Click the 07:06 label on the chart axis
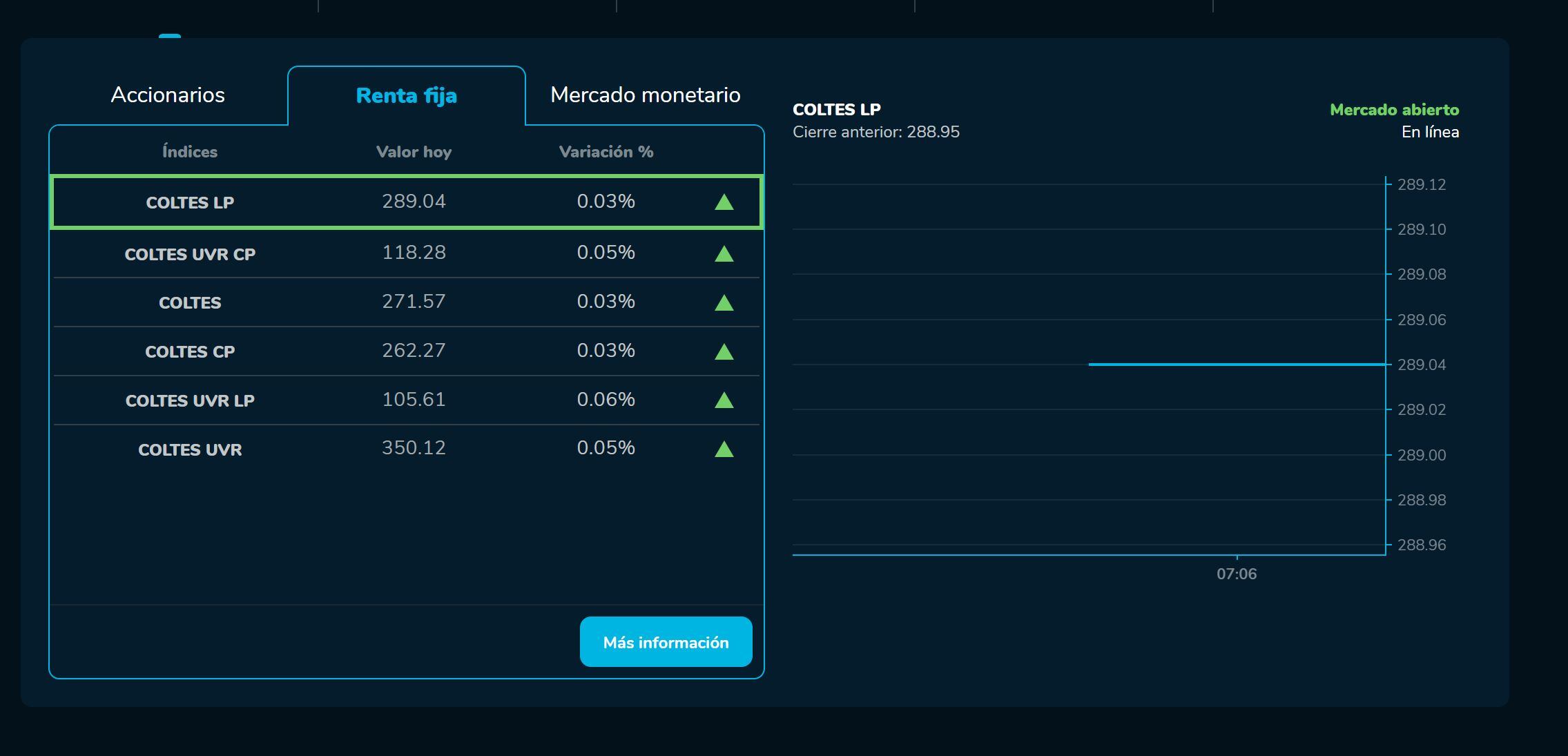 click(1237, 573)
